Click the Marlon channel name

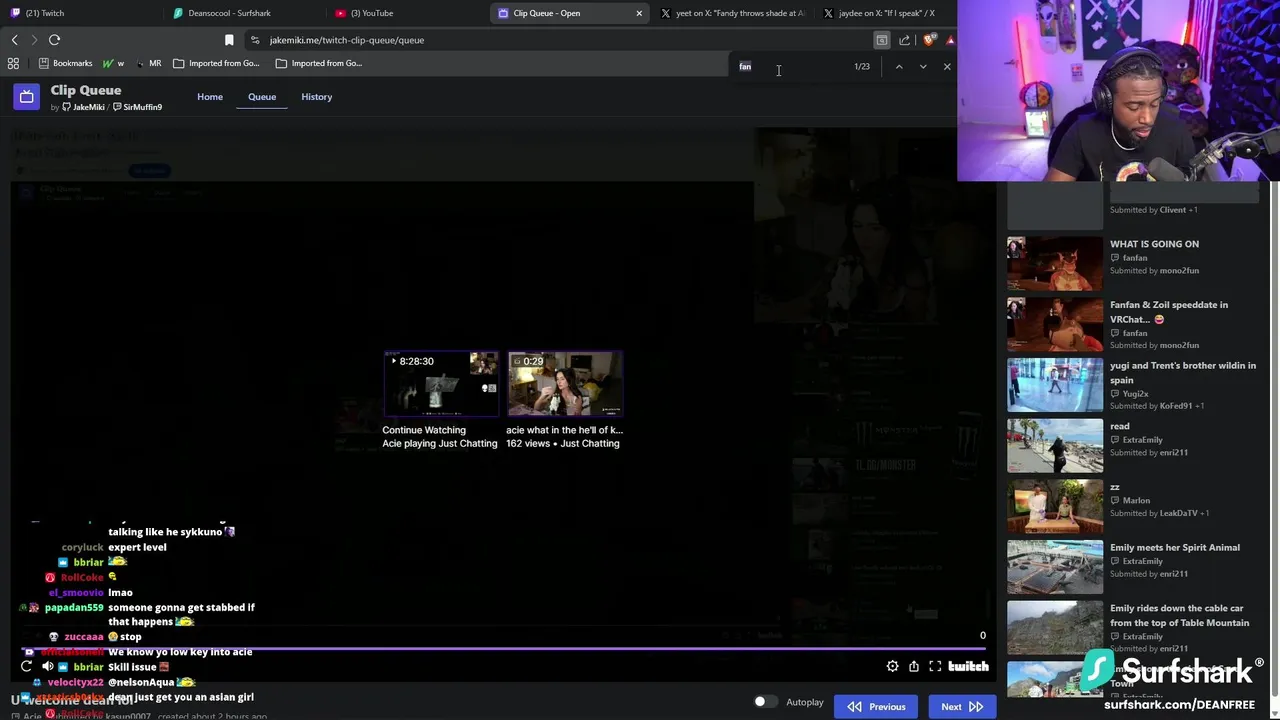click(x=1136, y=500)
